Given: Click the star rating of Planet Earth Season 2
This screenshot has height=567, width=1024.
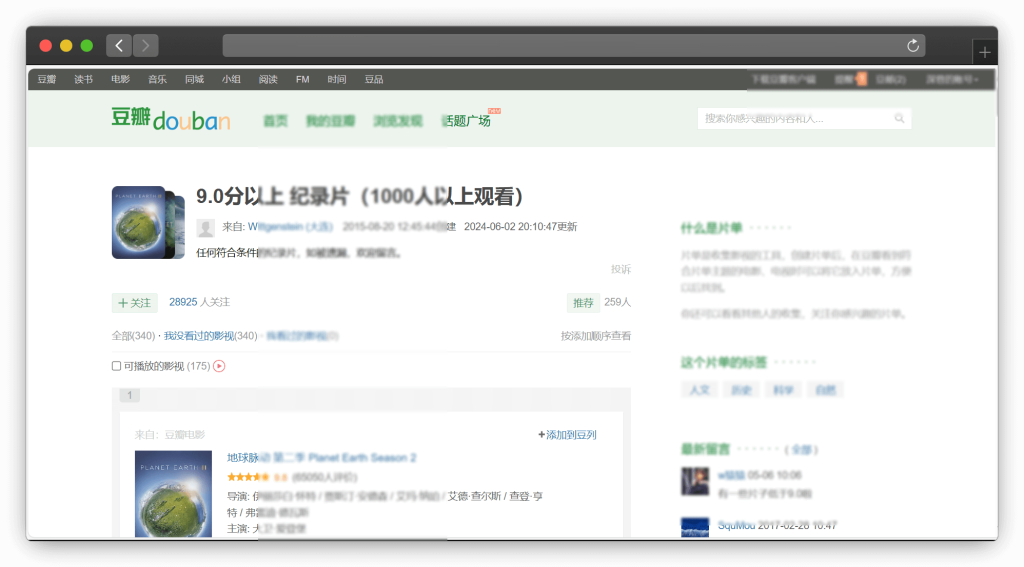Looking at the screenshot, I should 248,477.
